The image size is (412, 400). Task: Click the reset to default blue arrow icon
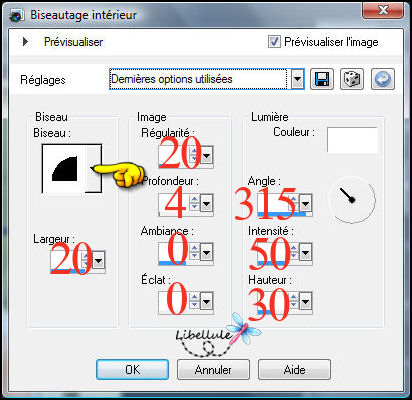383,79
